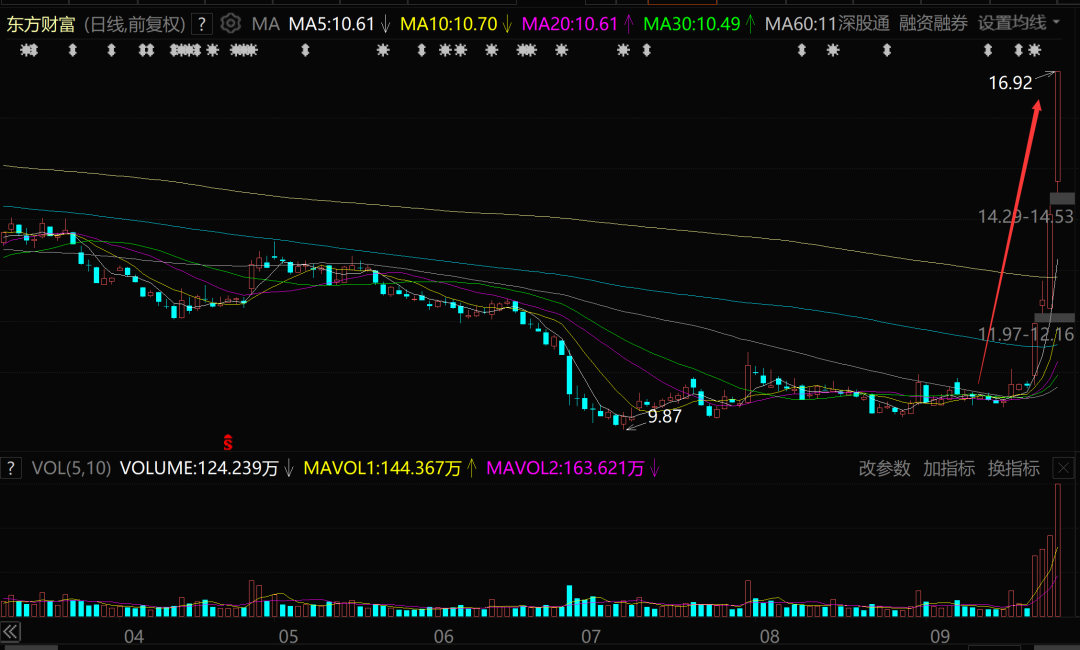This screenshot has width=1080, height=650.
Task: Select the MA indicator label
Action: [x=265, y=24]
